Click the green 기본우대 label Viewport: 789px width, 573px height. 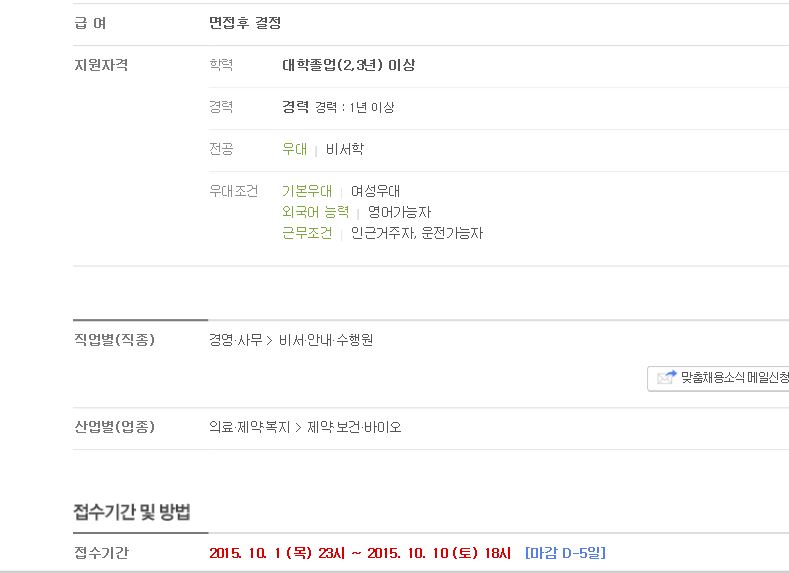[x=307, y=191]
